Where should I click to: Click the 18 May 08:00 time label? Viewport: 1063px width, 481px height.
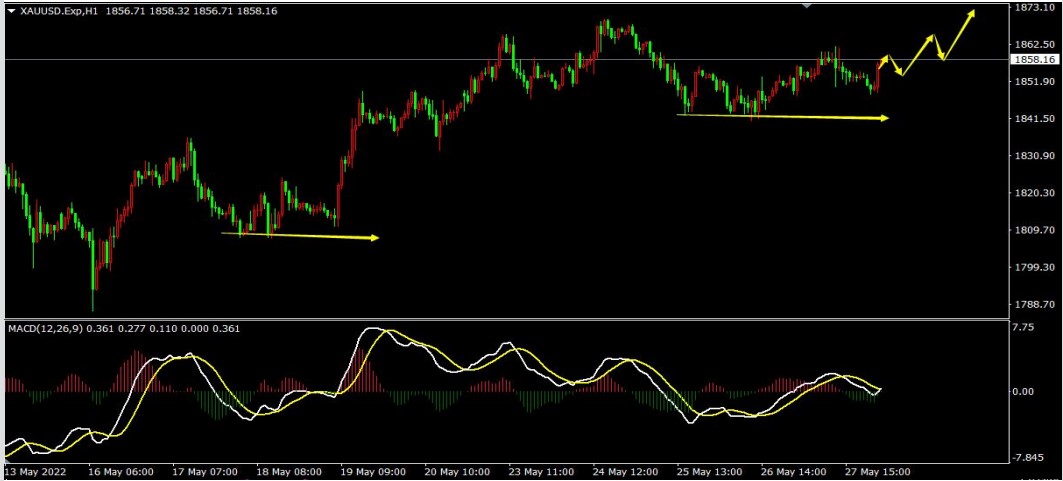point(289,472)
